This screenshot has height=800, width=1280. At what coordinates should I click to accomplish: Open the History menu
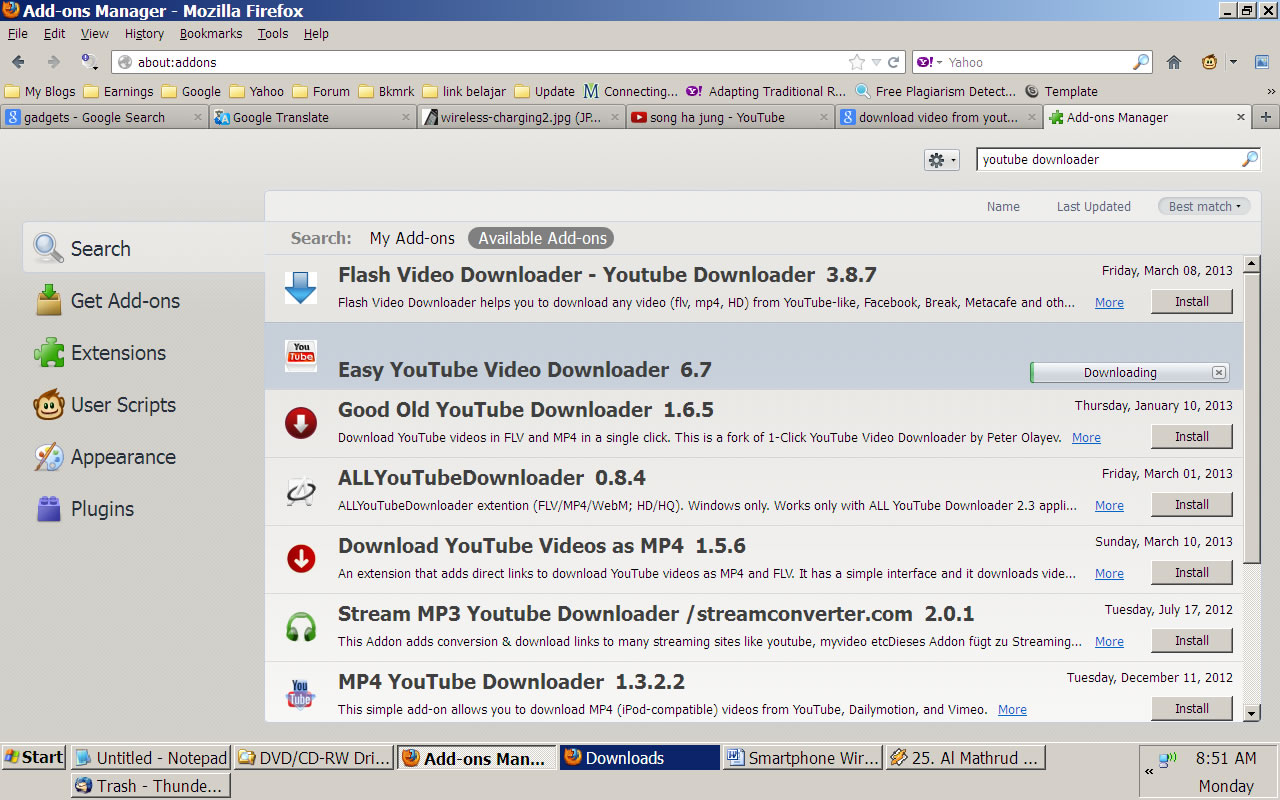[144, 33]
